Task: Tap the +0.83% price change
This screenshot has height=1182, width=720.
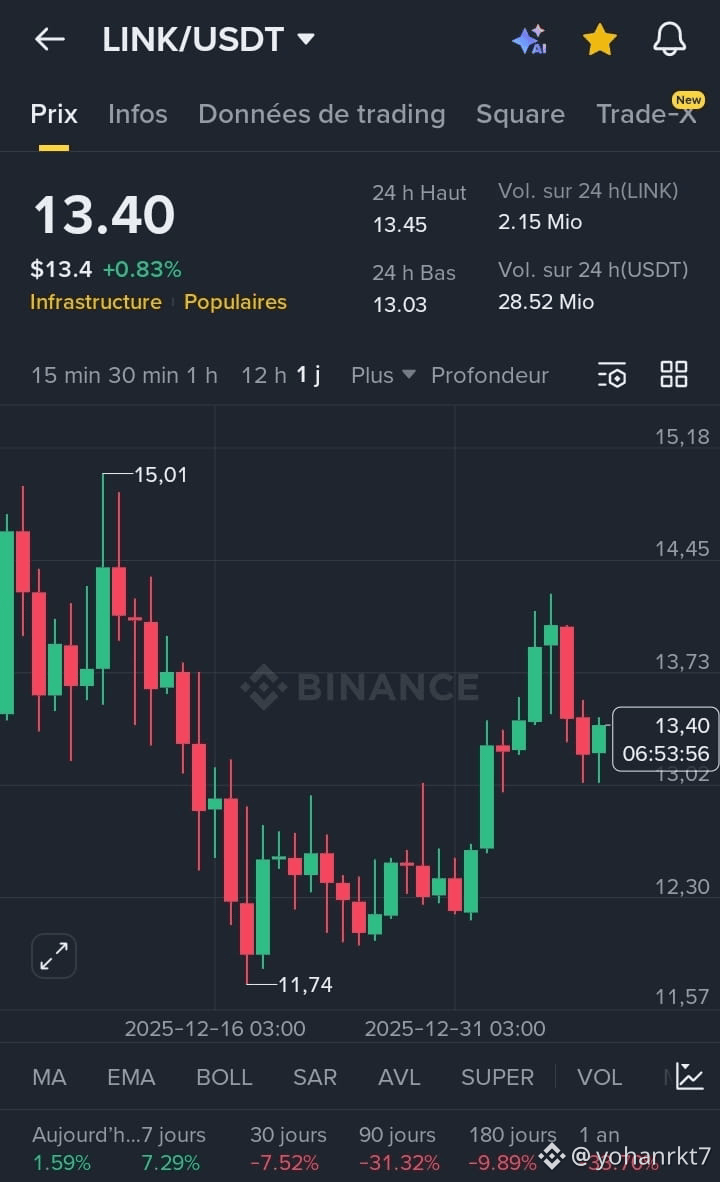Action: tap(142, 269)
